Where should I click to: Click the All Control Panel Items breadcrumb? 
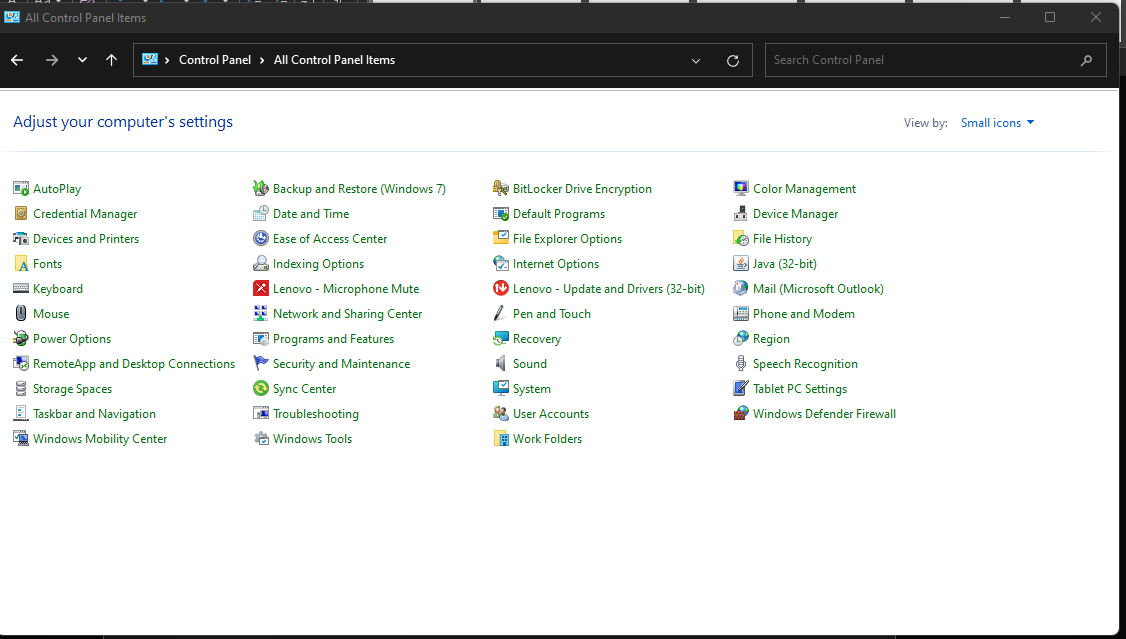point(335,60)
